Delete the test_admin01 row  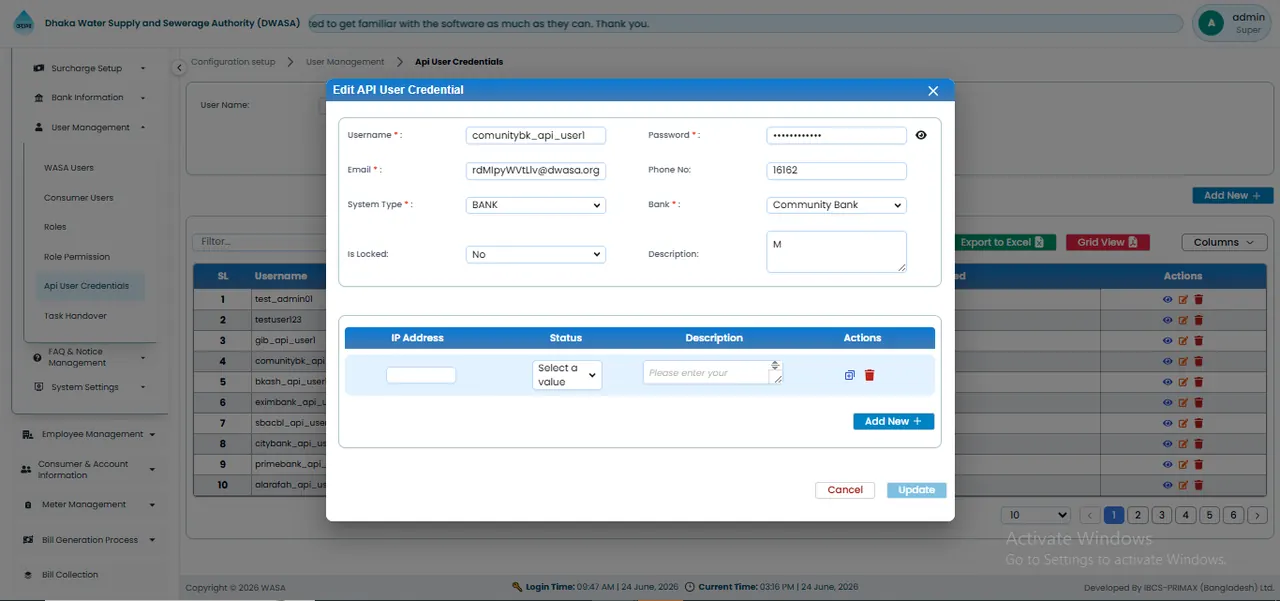point(1199,299)
